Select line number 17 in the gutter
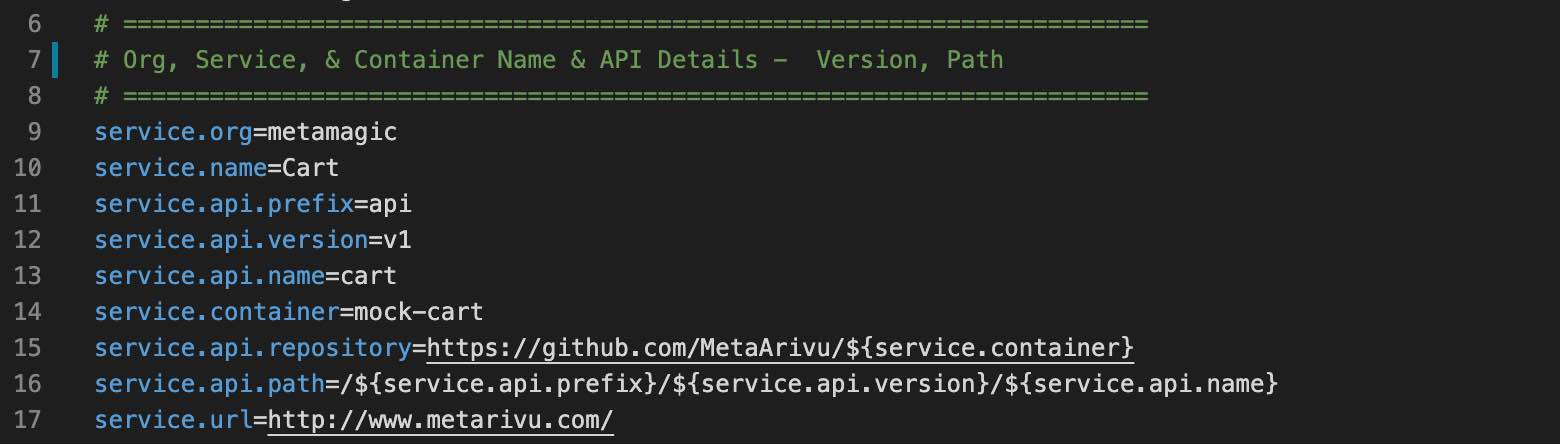1560x444 pixels. click(28, 420)
